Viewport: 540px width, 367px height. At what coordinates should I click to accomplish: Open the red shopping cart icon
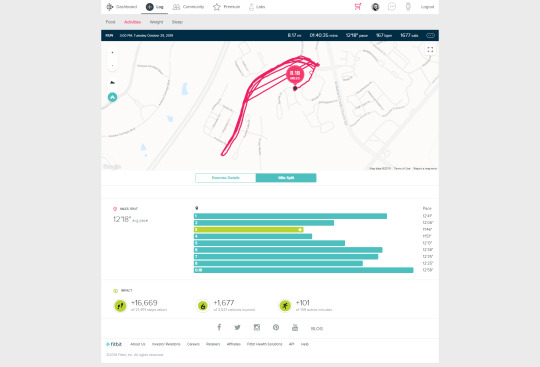pyautogui.click(x=358, y=7)
